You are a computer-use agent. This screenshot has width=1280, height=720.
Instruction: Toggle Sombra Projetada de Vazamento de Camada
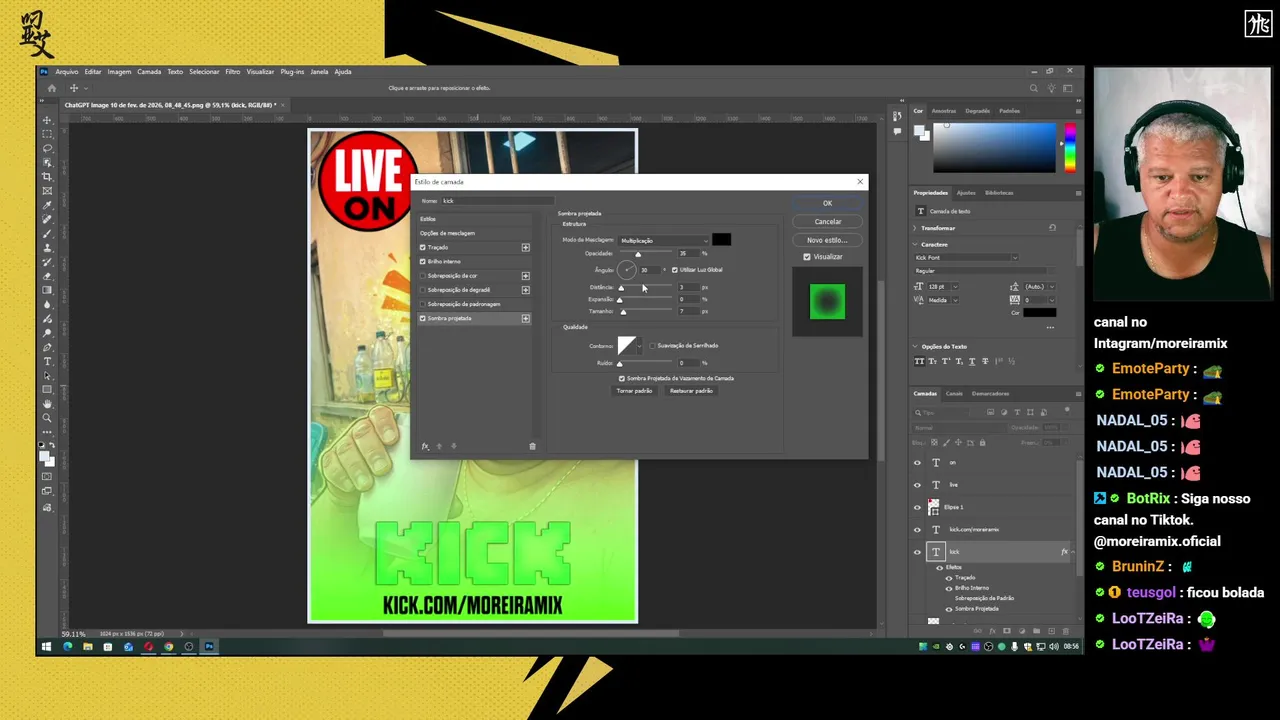622,379
